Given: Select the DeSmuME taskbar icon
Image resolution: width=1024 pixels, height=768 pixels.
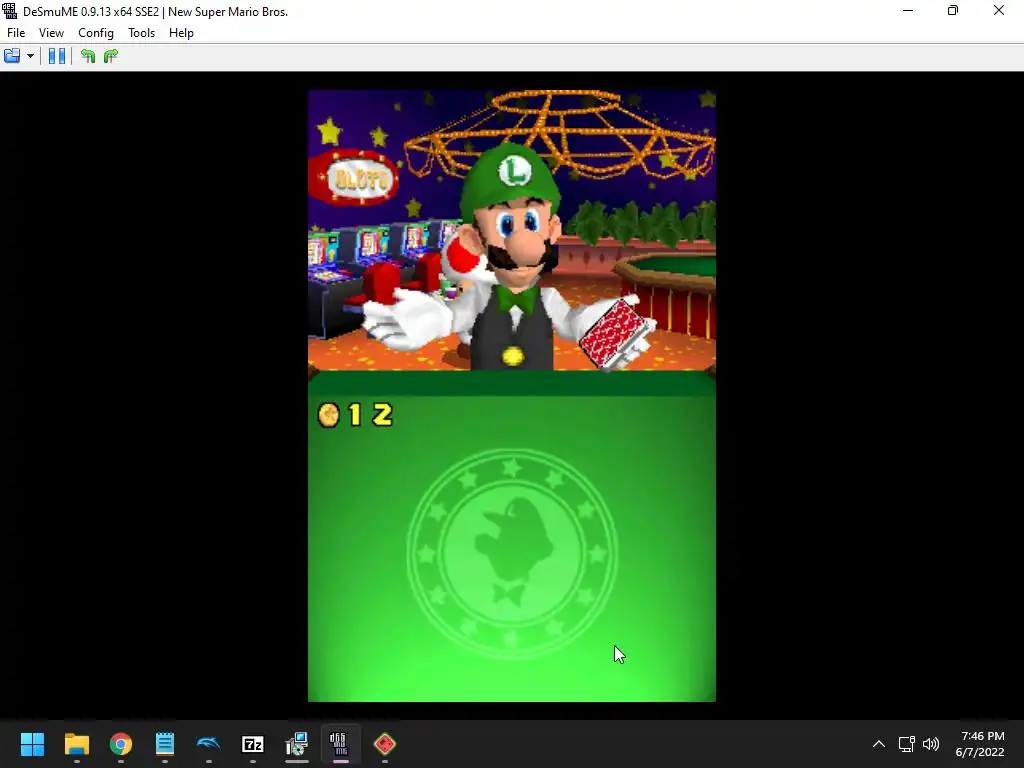Looking at the screenshot, I should pos(340,744).
